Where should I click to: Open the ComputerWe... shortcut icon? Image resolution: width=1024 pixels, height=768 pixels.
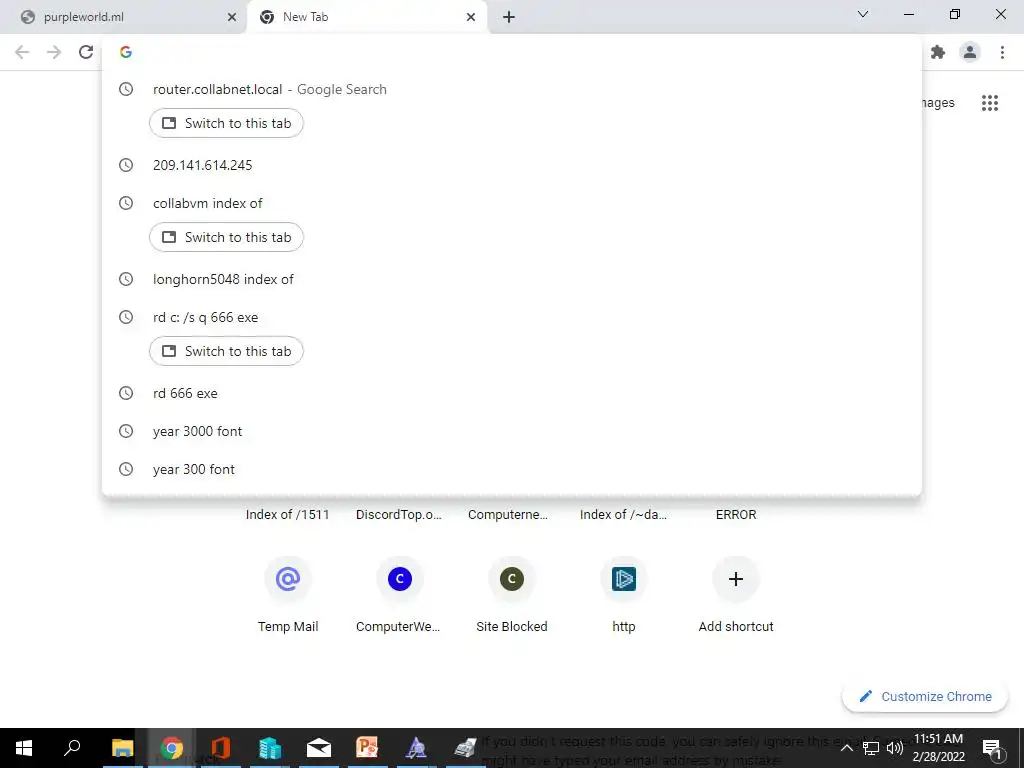400,579
